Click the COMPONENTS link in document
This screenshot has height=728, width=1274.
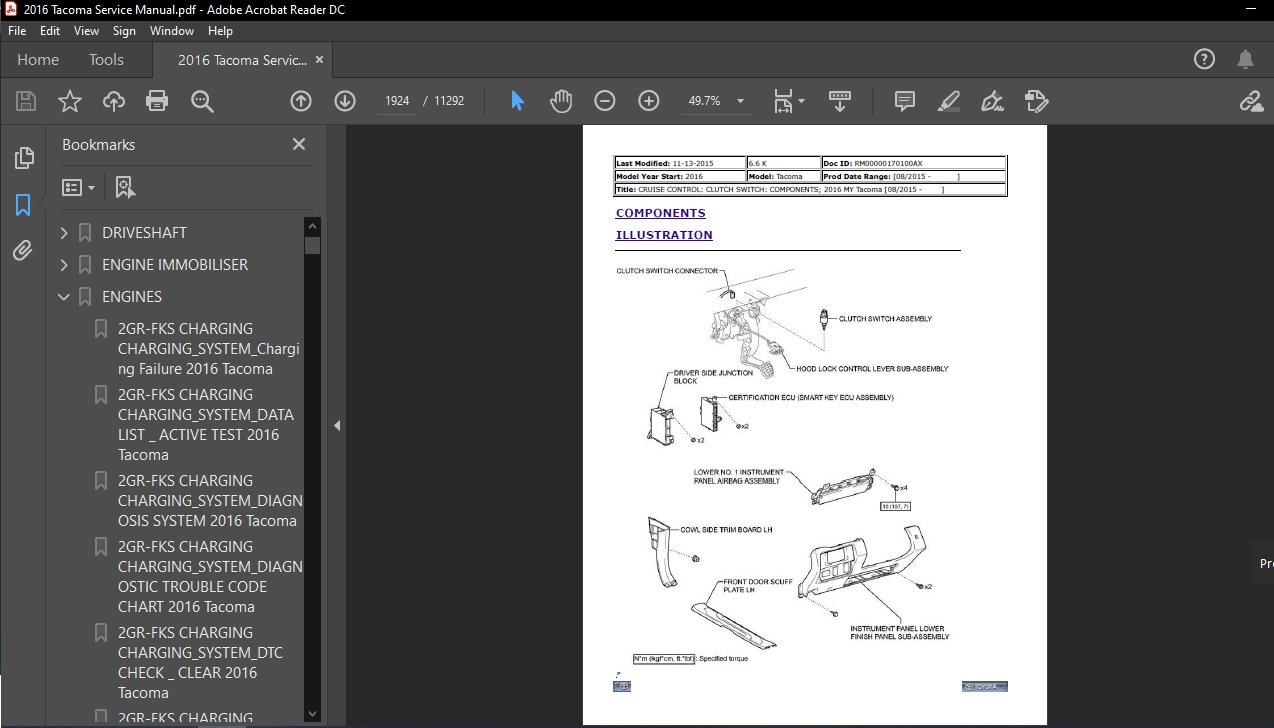pyautogui.click(x=660, y=213)
